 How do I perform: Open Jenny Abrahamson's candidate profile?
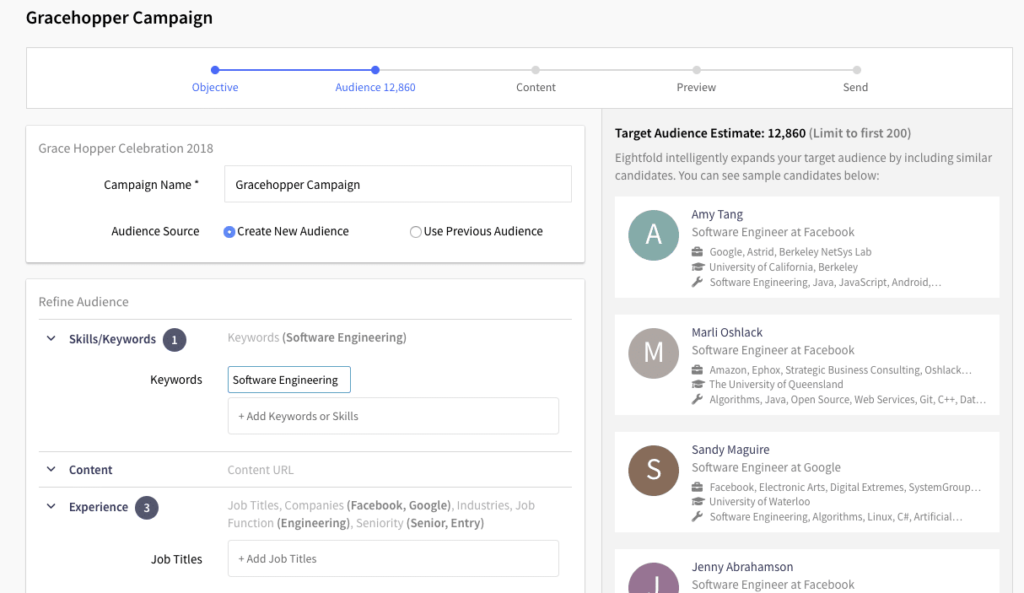coord(743,567)
